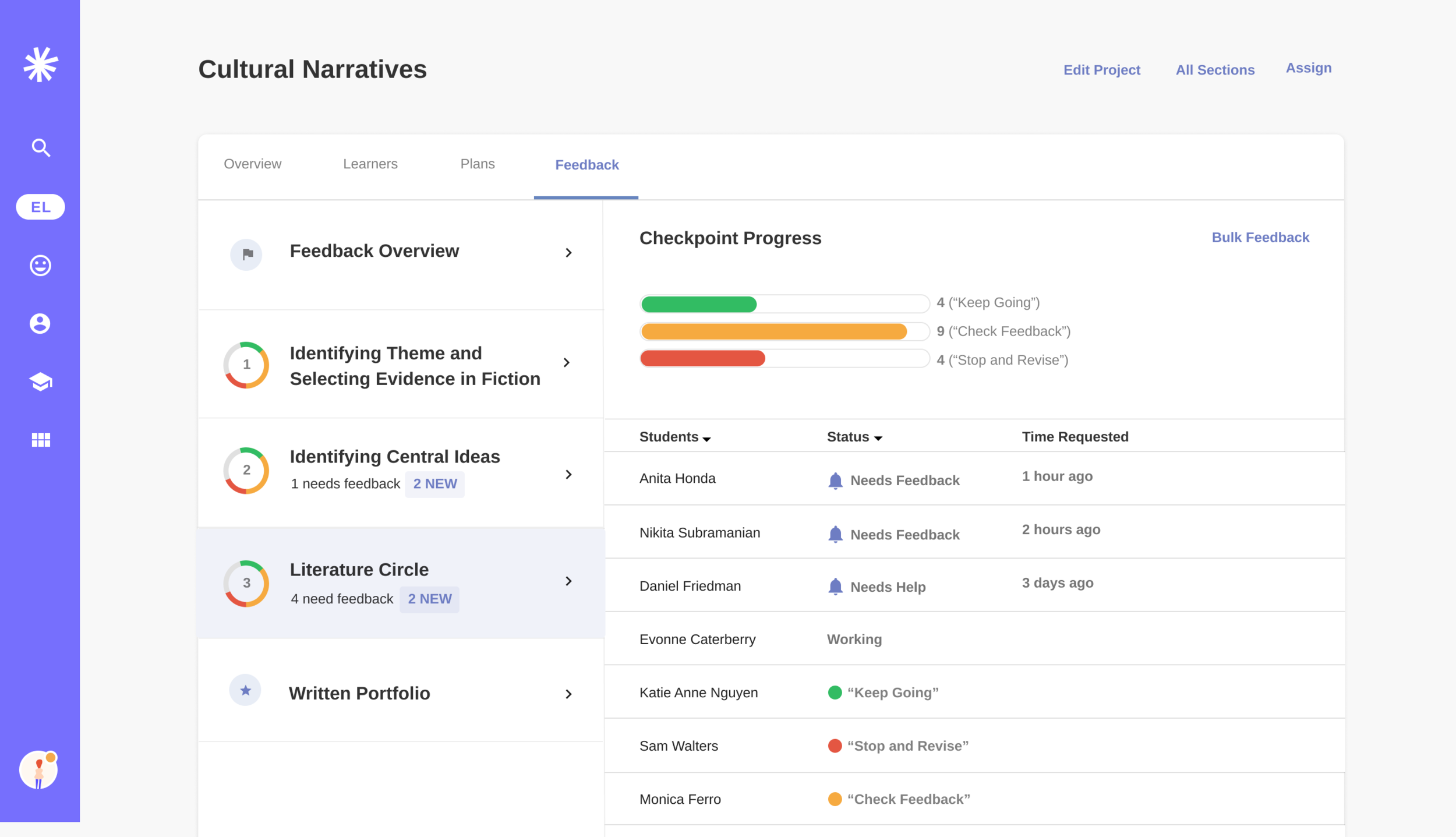Click the Feedback Overview flag icon
The height and width of the screenshot is (837, 1456).
click(246, 254)
